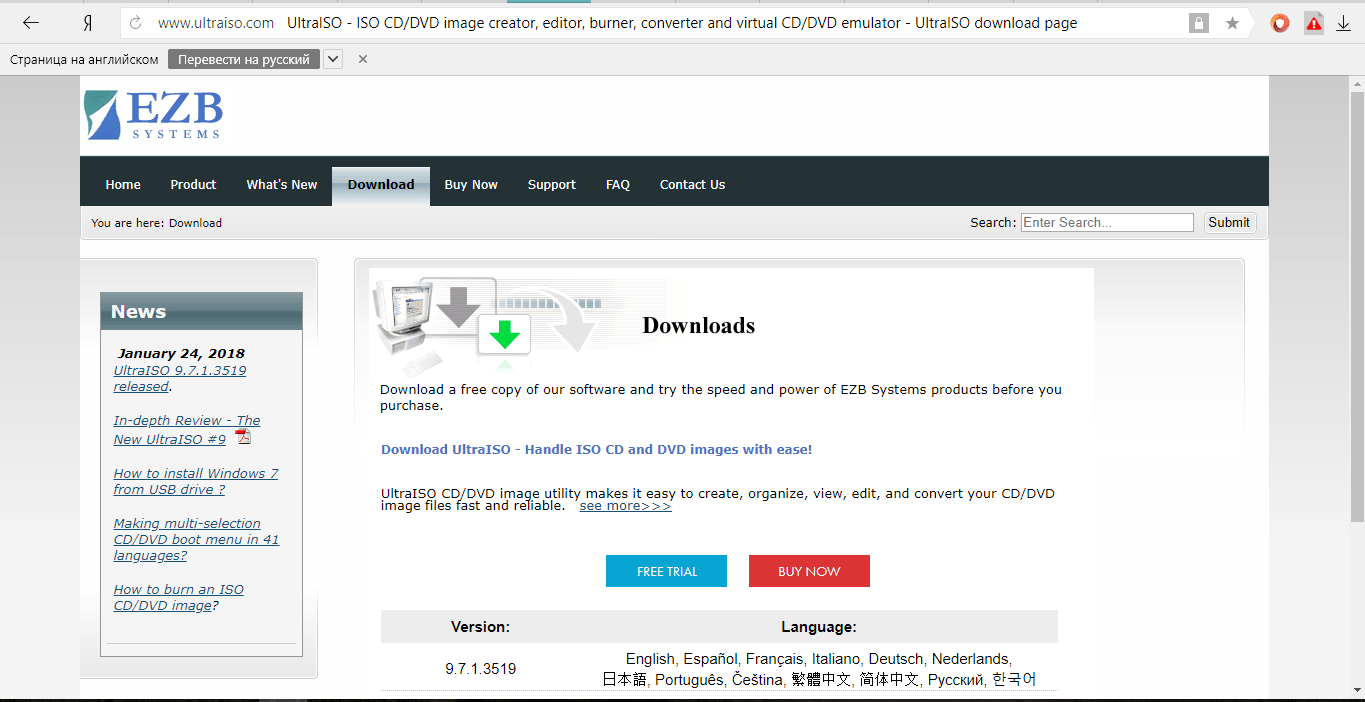The image size is (1365, 702).
Task: Open How to install Windows 7 from USB link
Action: pyautogui.click(x=196, y=481)
